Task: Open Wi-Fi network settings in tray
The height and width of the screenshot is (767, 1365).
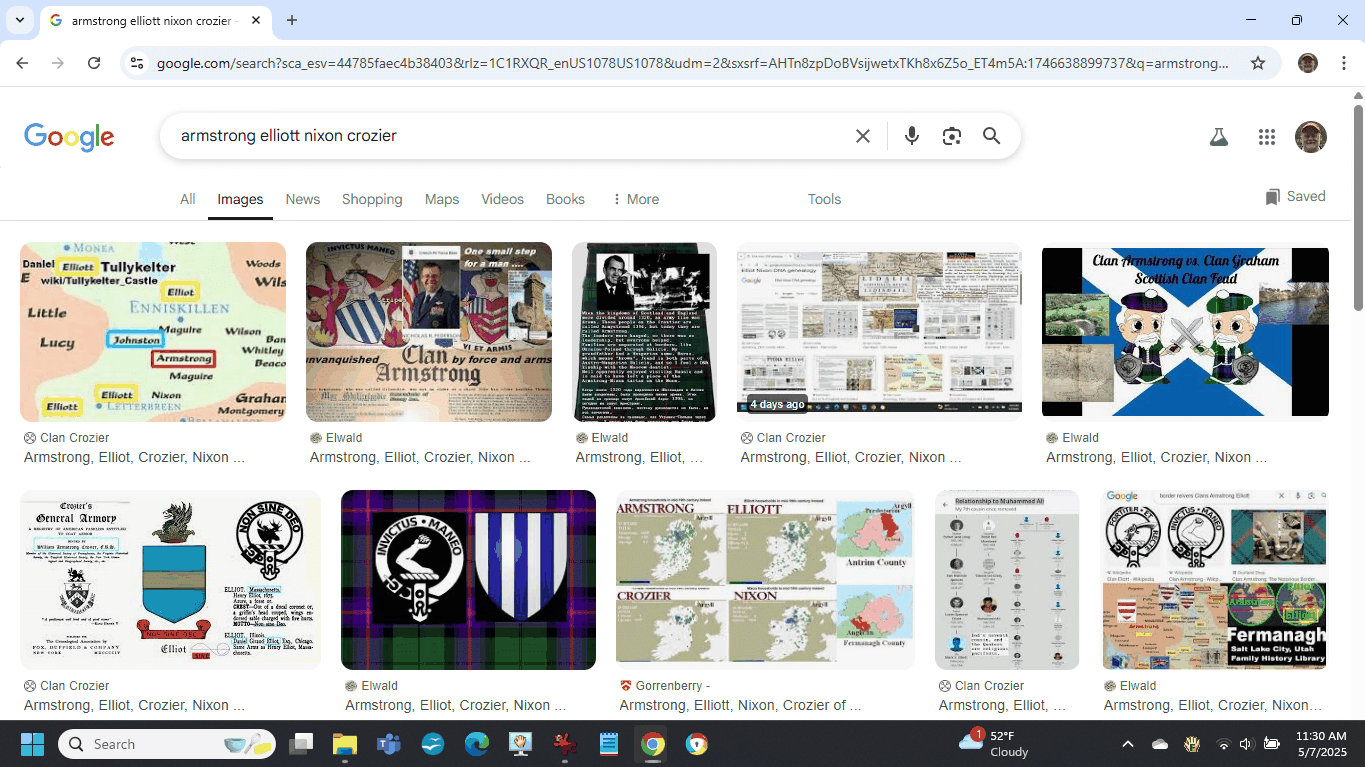Action: 1223,744
